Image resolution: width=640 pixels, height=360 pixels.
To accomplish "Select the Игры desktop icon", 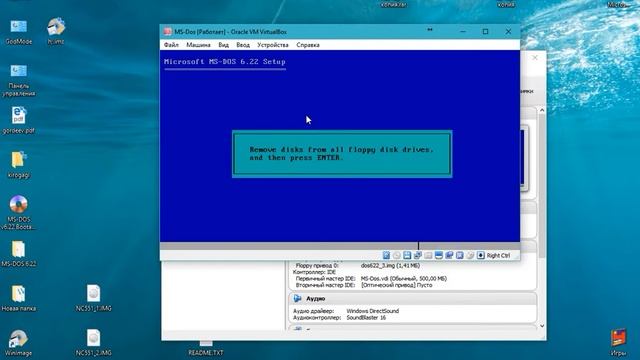I will (618, 343).
